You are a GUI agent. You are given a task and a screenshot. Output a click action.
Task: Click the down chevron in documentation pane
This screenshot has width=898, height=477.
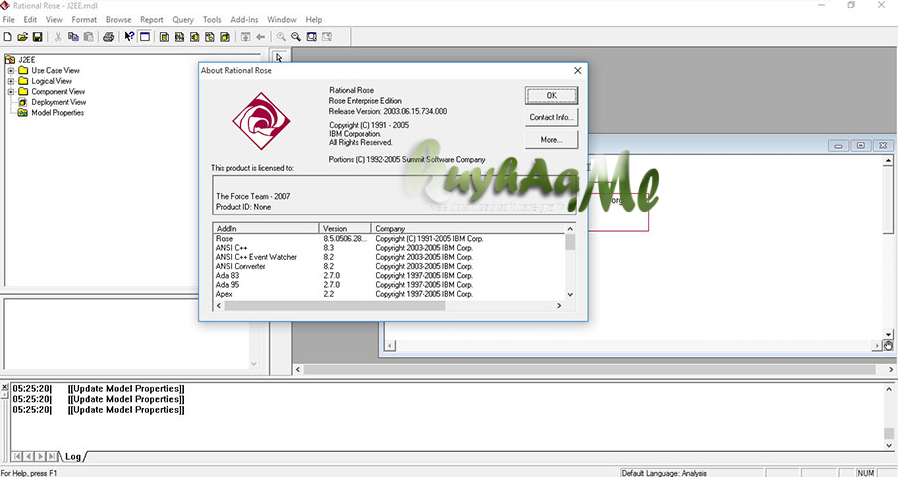point(254,364)
